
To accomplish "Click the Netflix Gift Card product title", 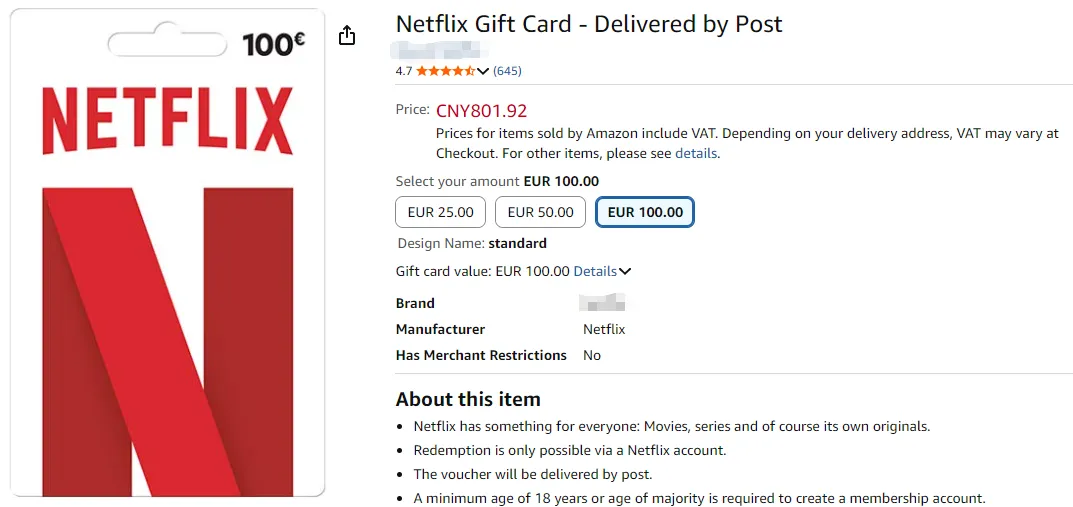I will tap(589, 24).
